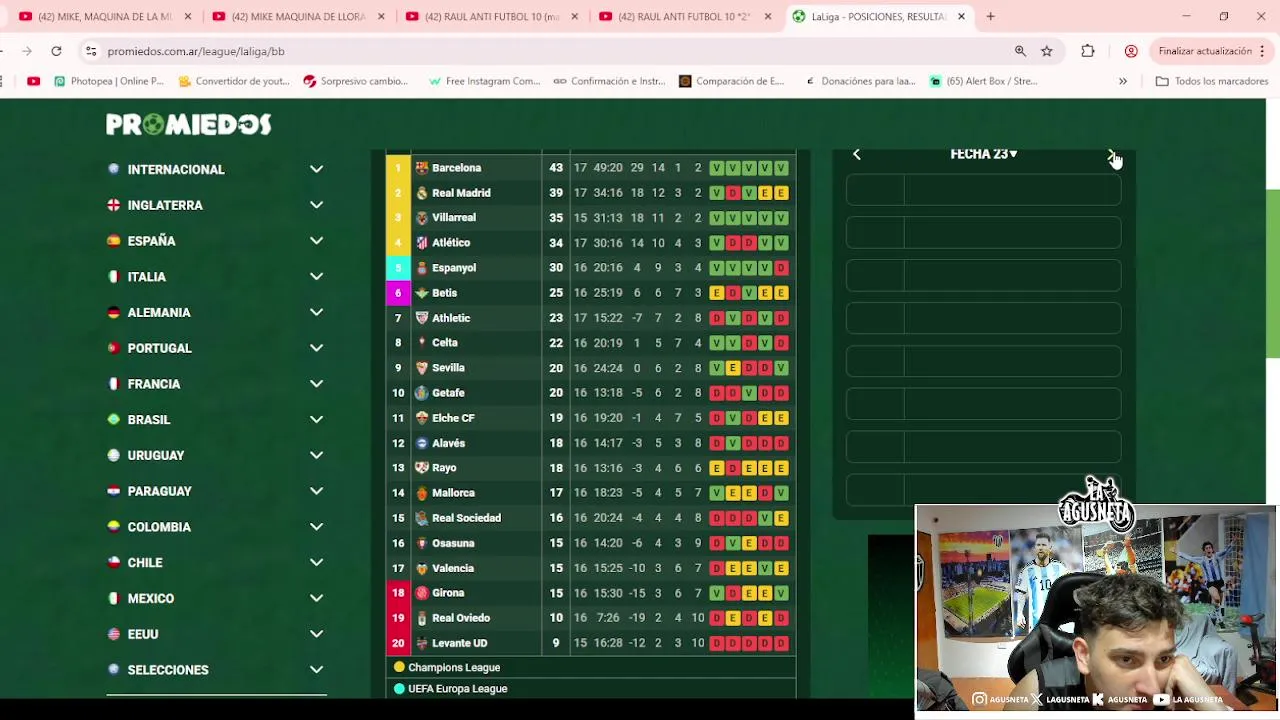Expand the FRANCIA leagues chevron
This screenshot has width=1280, height=720.
point(316,384)
